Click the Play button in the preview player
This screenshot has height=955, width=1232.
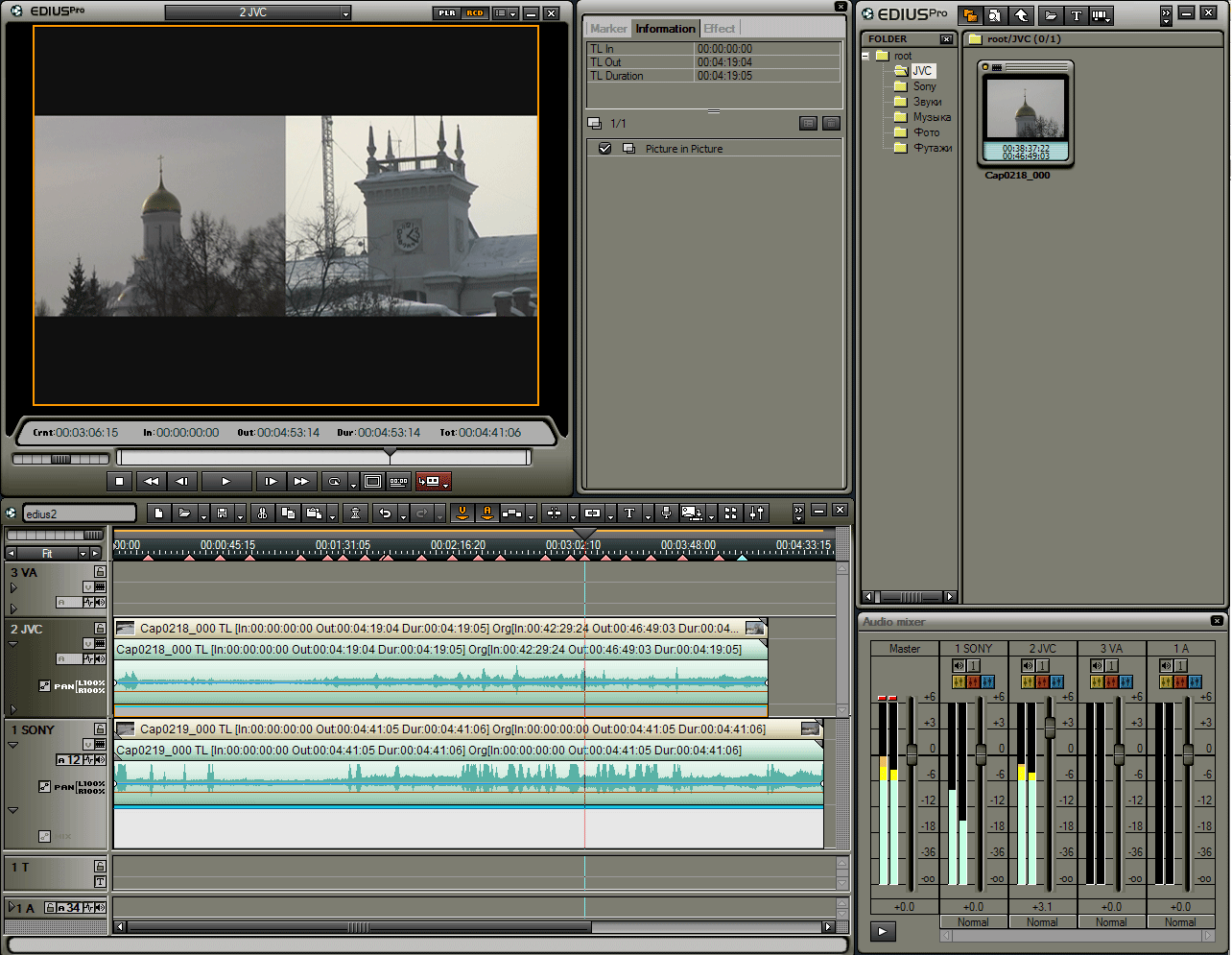[x=226, y=481]
